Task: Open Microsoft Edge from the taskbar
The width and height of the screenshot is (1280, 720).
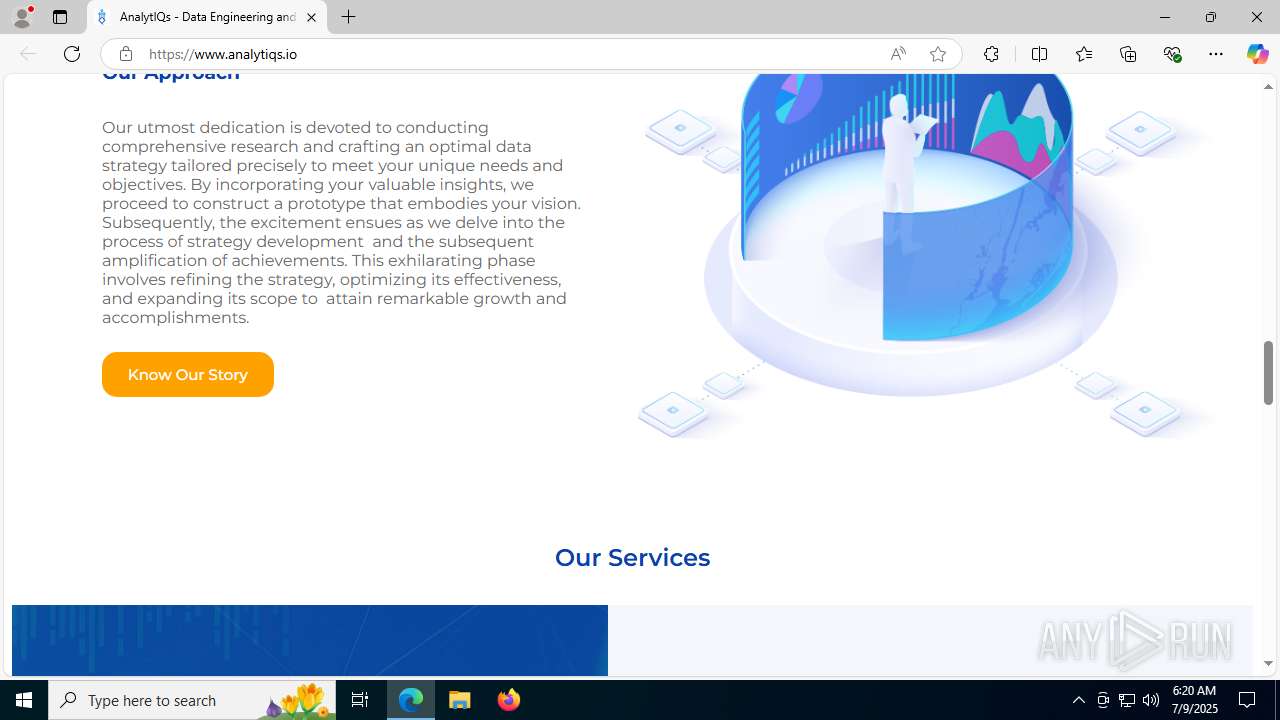Action: tap(411, 700)
